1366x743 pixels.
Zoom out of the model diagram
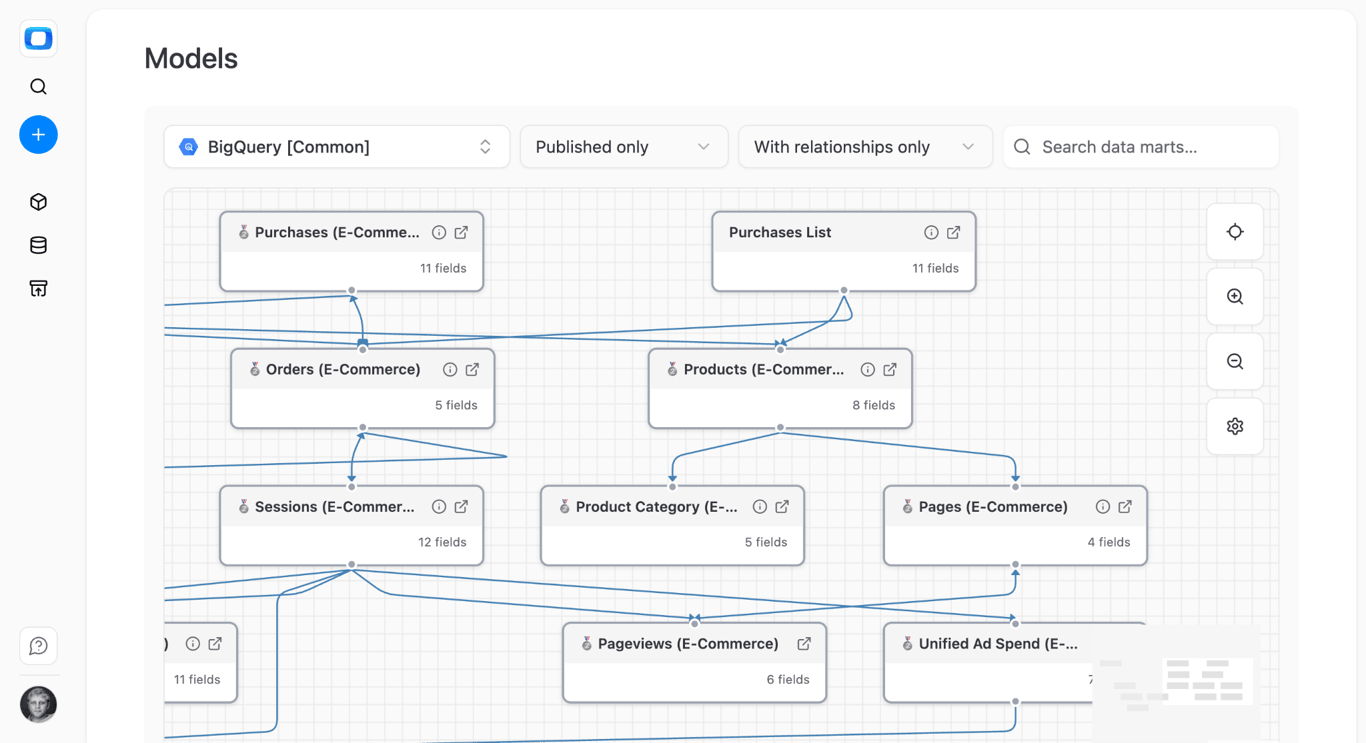1235,362
